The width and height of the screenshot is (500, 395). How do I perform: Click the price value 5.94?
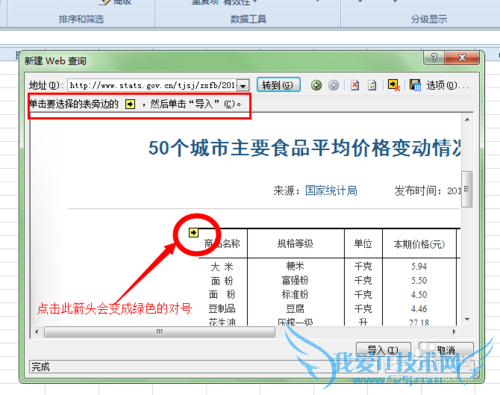pos(419,266)
